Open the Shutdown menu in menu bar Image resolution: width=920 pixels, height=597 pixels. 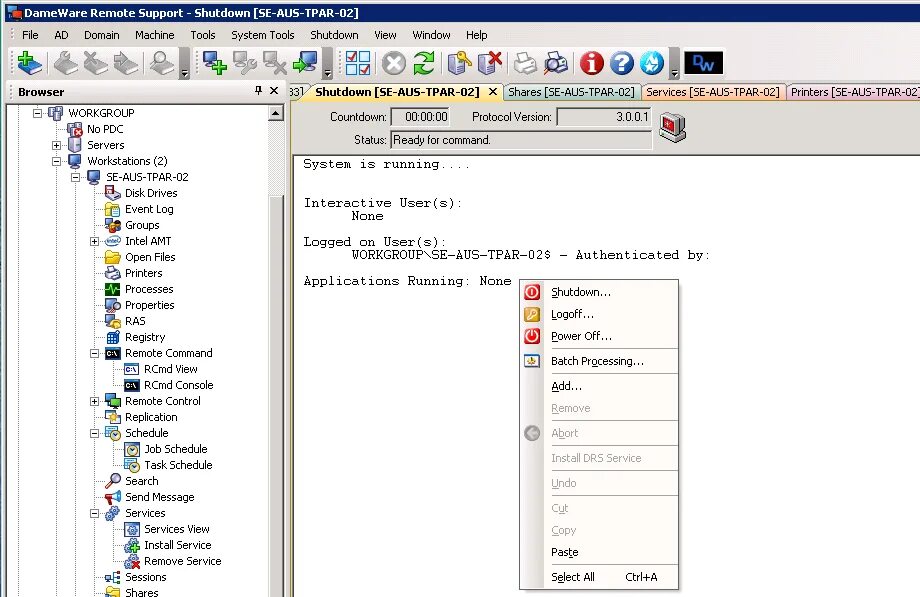point(334,35)
